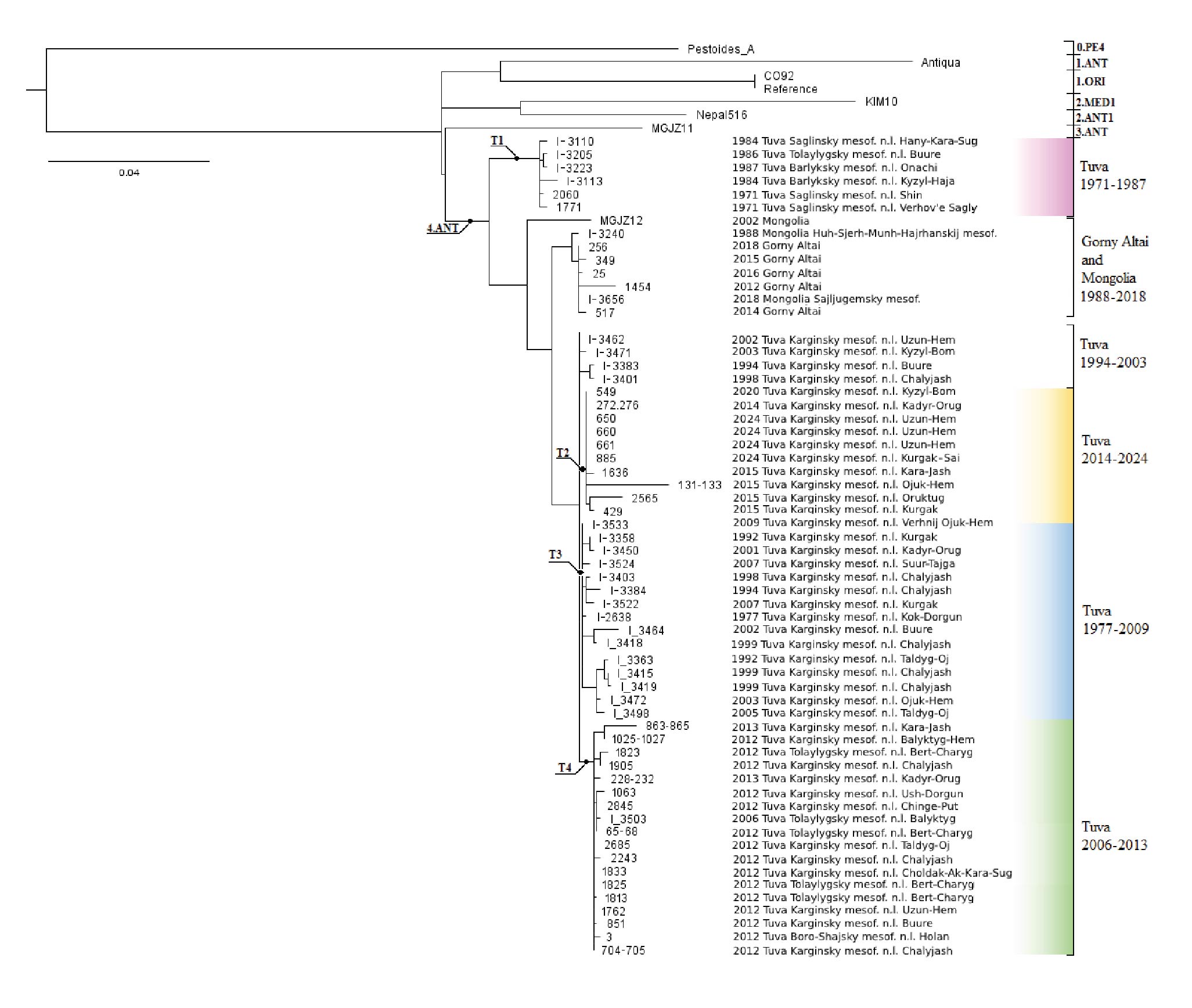Click the T4 node label
1192x1008 pixels.
pyautogui.click(x=564, y=768)
